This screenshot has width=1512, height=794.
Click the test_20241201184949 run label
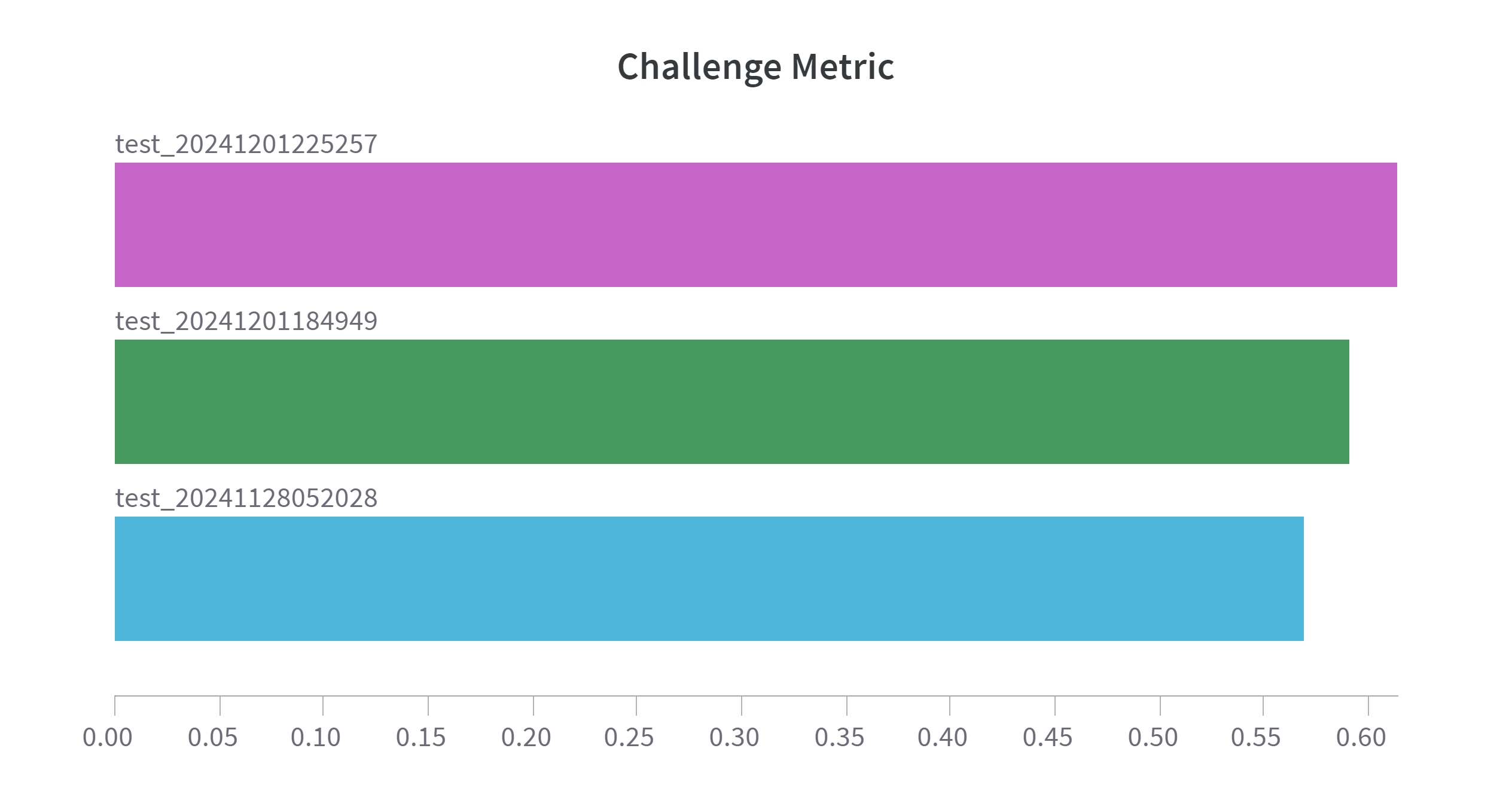pyautogui.click(x=246, y=321)
